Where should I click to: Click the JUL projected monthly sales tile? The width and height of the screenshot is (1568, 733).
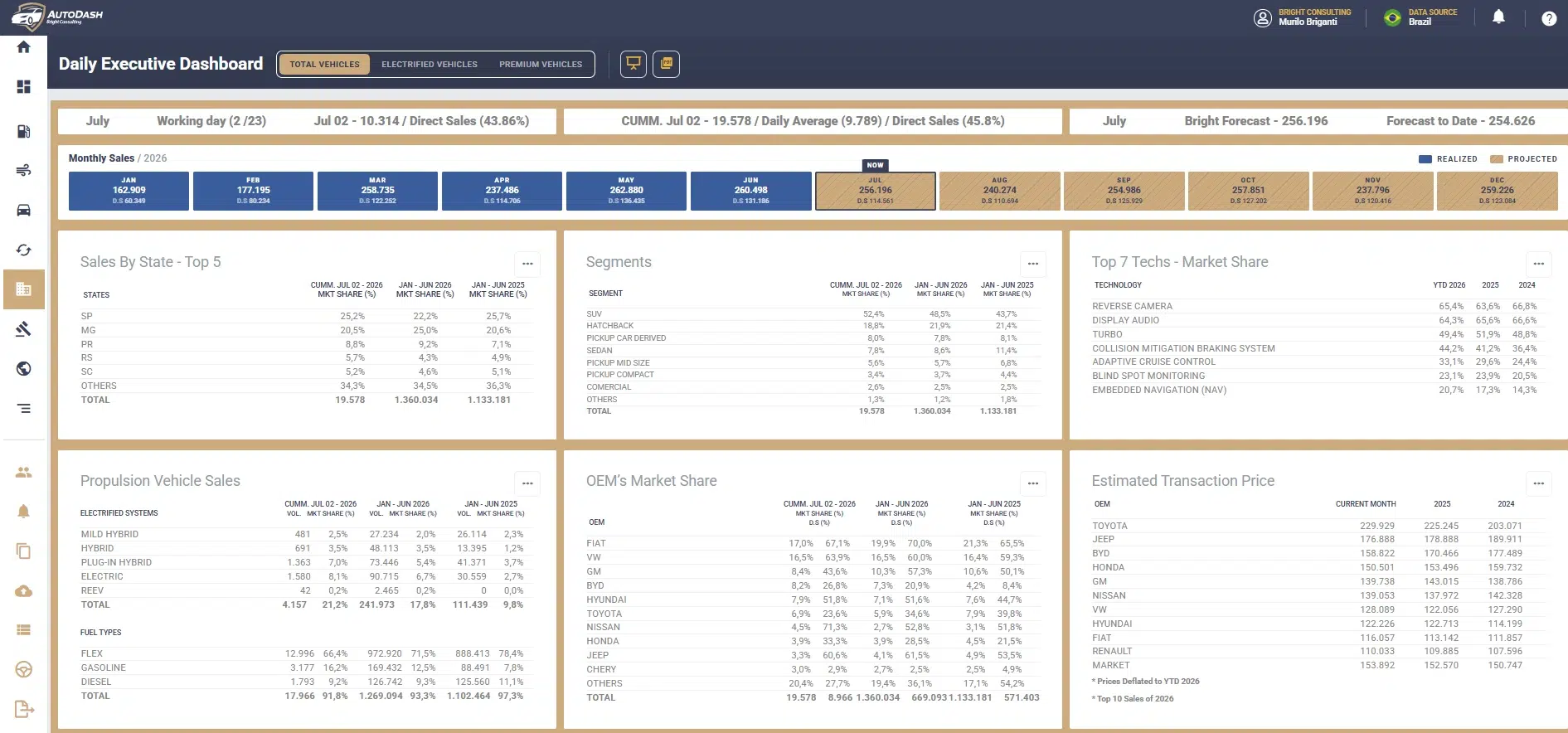pos(876,191)
